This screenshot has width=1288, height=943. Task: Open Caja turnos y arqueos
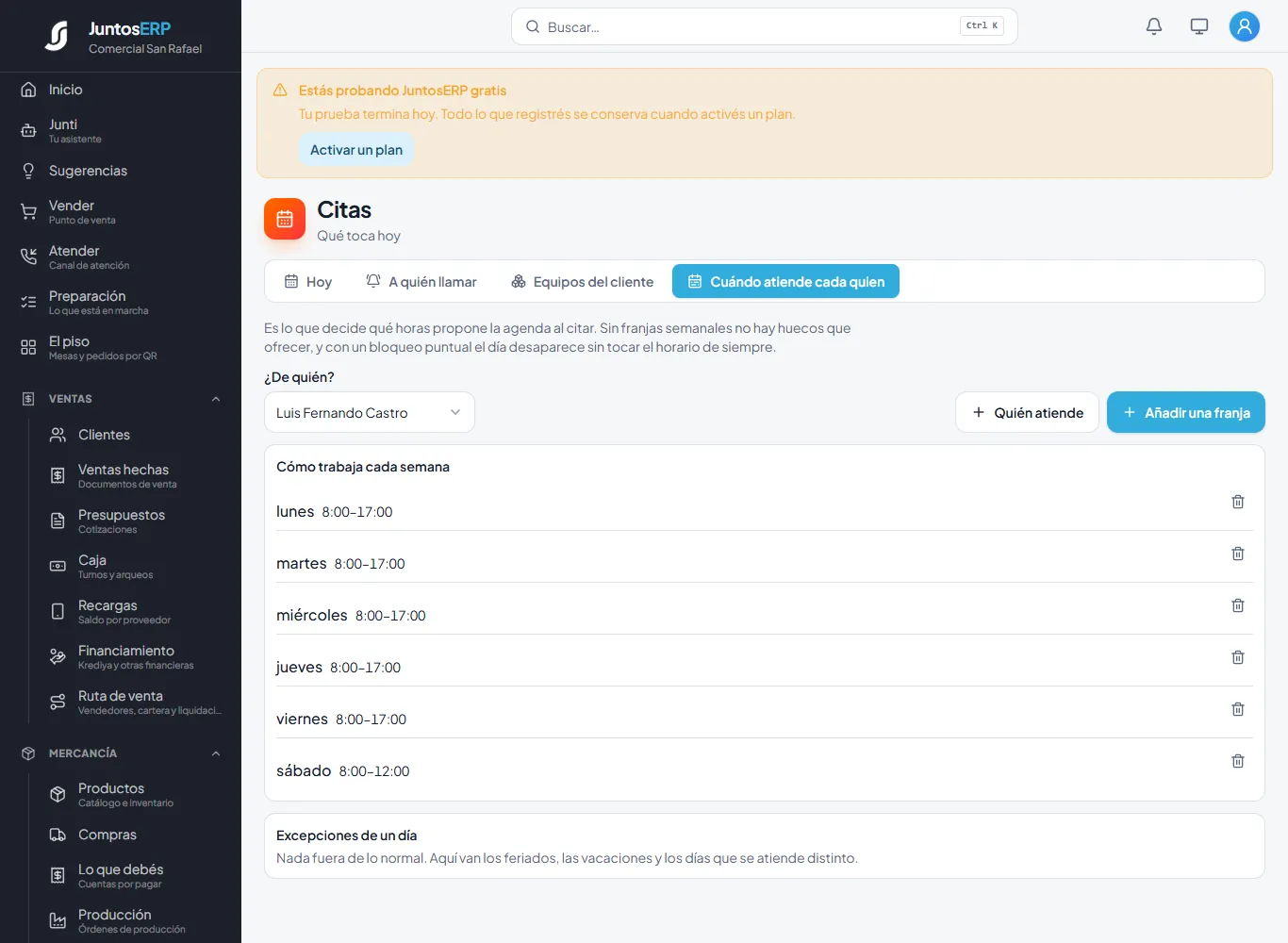[x=136, y=566]
